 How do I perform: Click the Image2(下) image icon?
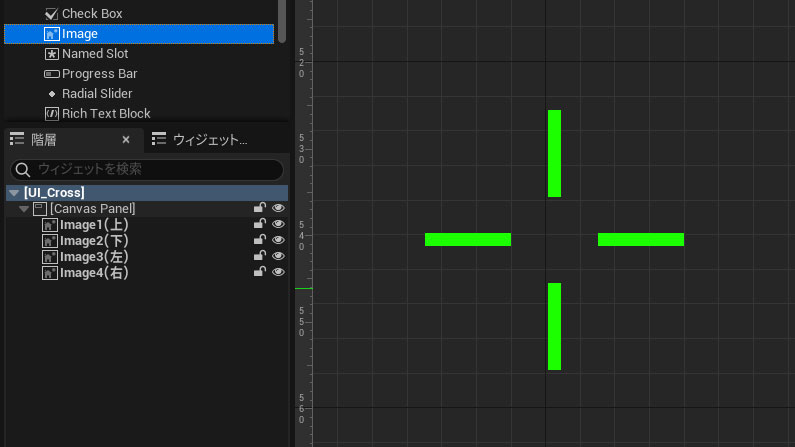point(49,241)
